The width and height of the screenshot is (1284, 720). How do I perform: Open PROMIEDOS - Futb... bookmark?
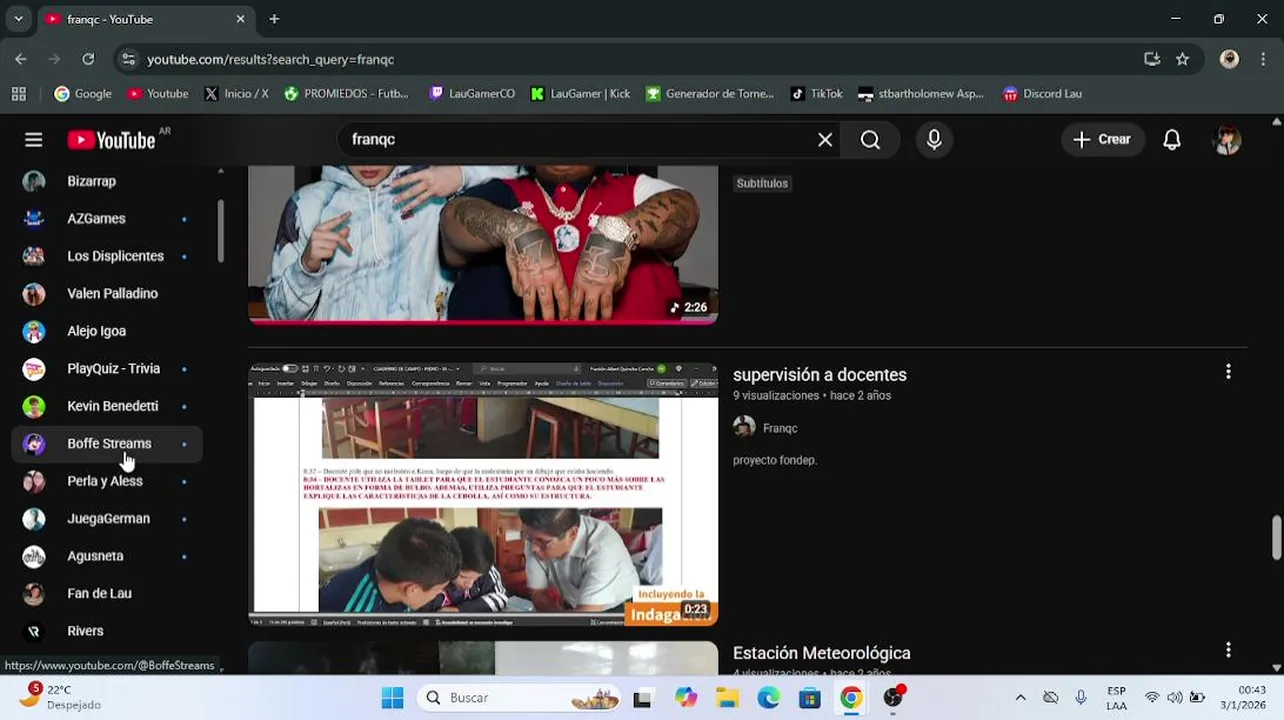pyautogui.click(x=346, y=94)
